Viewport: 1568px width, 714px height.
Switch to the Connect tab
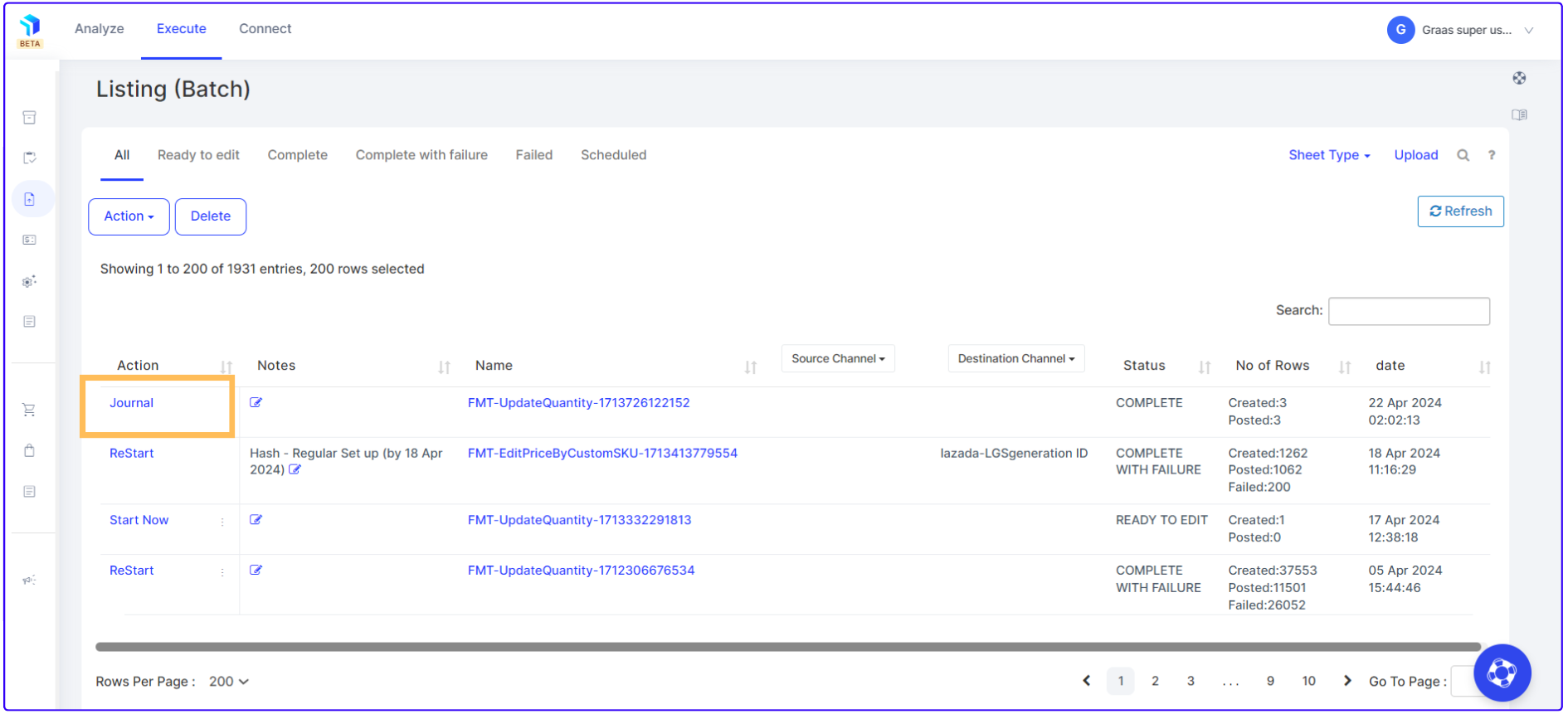coord(265,29)
